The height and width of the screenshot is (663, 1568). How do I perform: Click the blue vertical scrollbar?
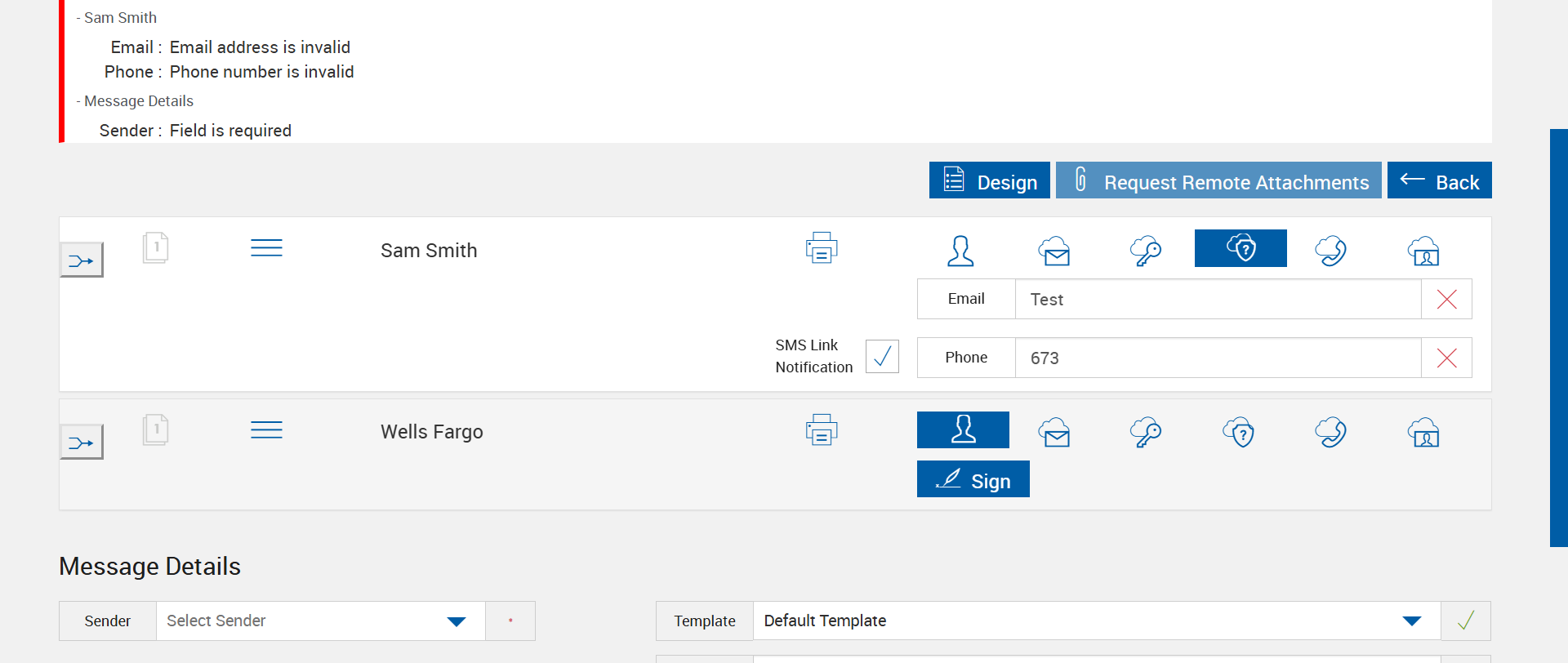1558,338
